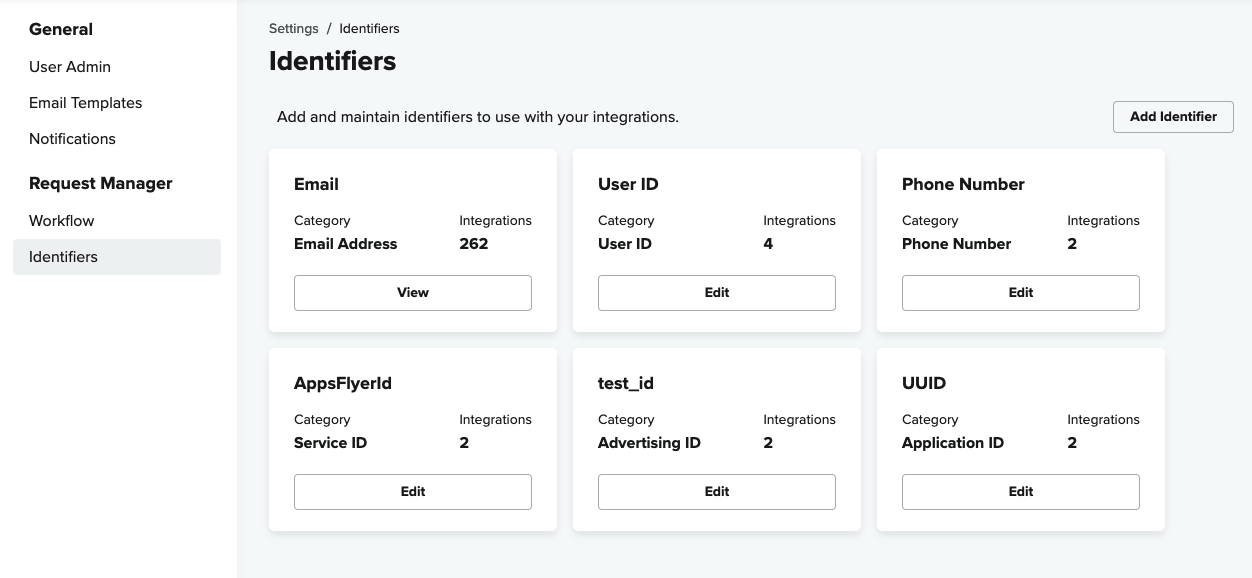Edit the Phone Number identifier
Image resolution: width=1252 pixels, height=578 pixels.
pyautogui.click(x=1021, y=293)
